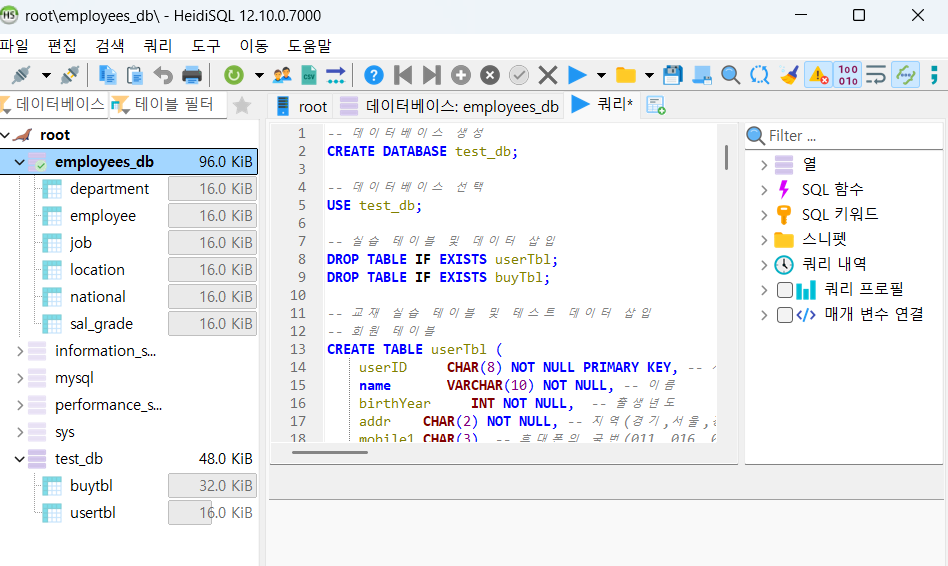Viewport: 948px width, 566px height.
Task: Click the editor vertical scrollbar thumb
Action: click(726, 157)
